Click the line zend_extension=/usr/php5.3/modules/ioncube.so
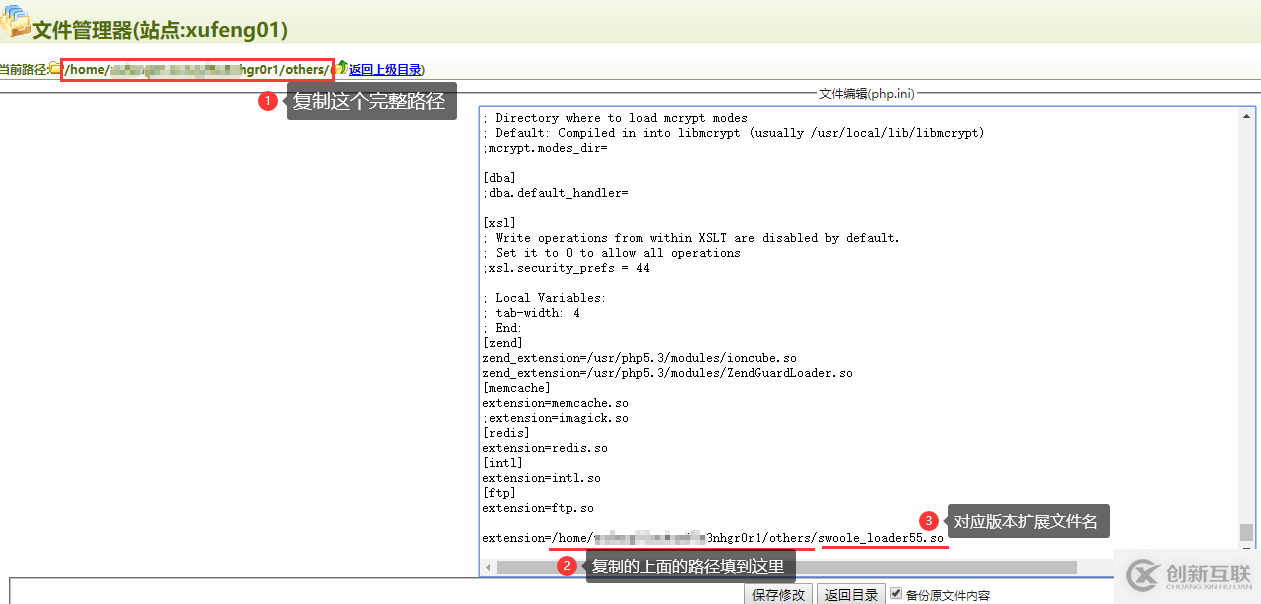The height and width of the screenshot is (604, 1261). click(639, 358)
